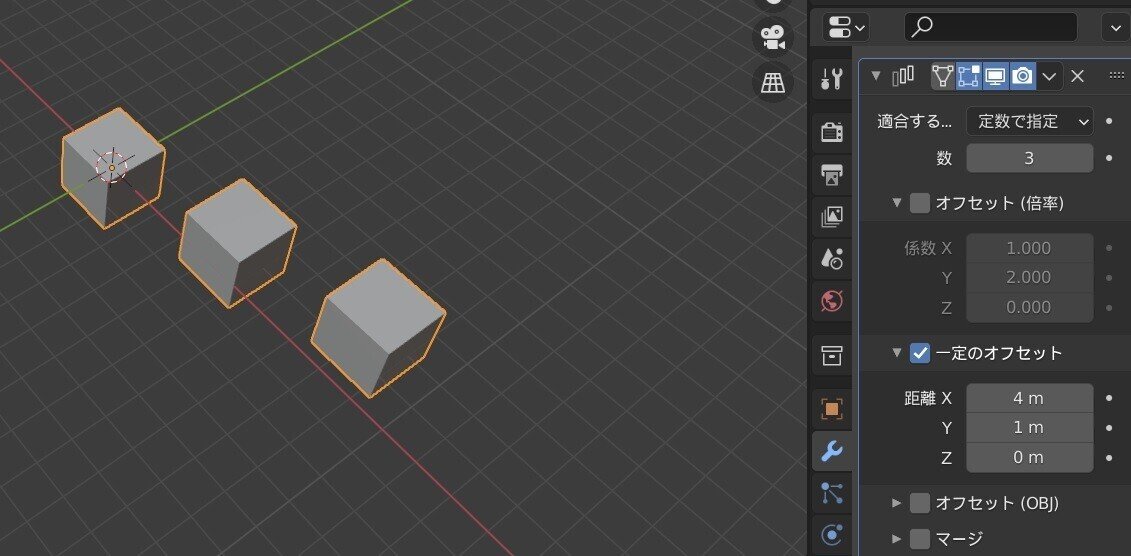Click the 係数 X field 1.000
Image resolution: width=1131 pixels, height=556 pixels.
pos(1029,248)
